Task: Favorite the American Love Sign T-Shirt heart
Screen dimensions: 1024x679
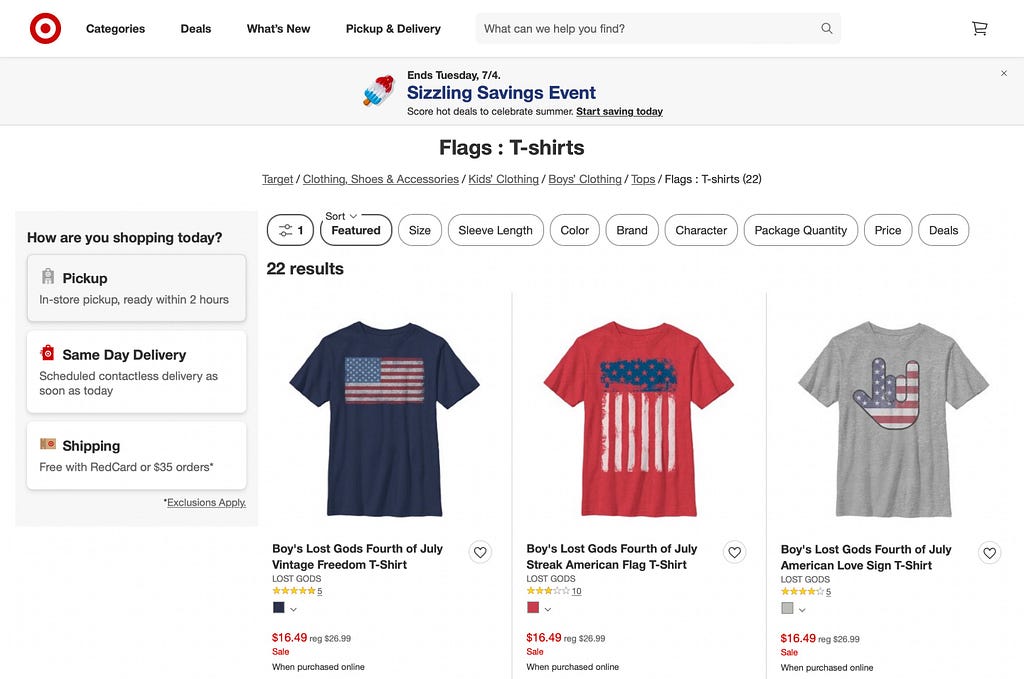Action: [989, 553]
